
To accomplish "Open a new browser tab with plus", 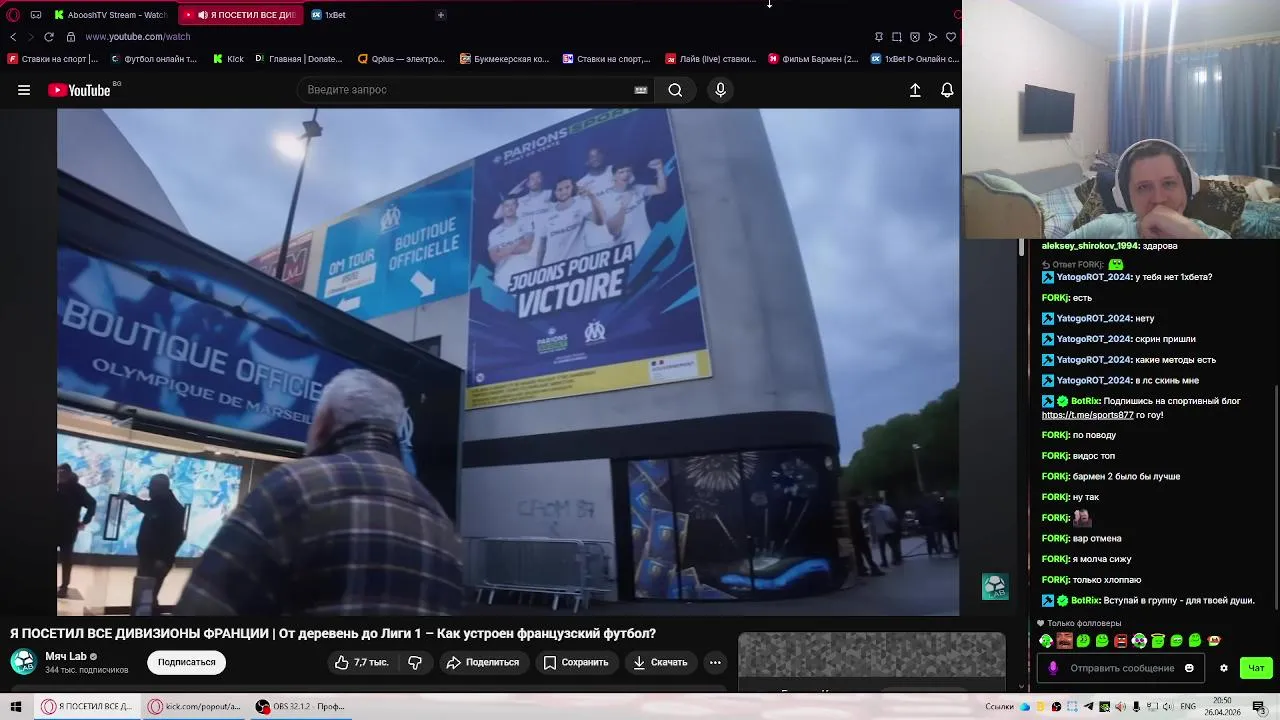I will (441, 15).
